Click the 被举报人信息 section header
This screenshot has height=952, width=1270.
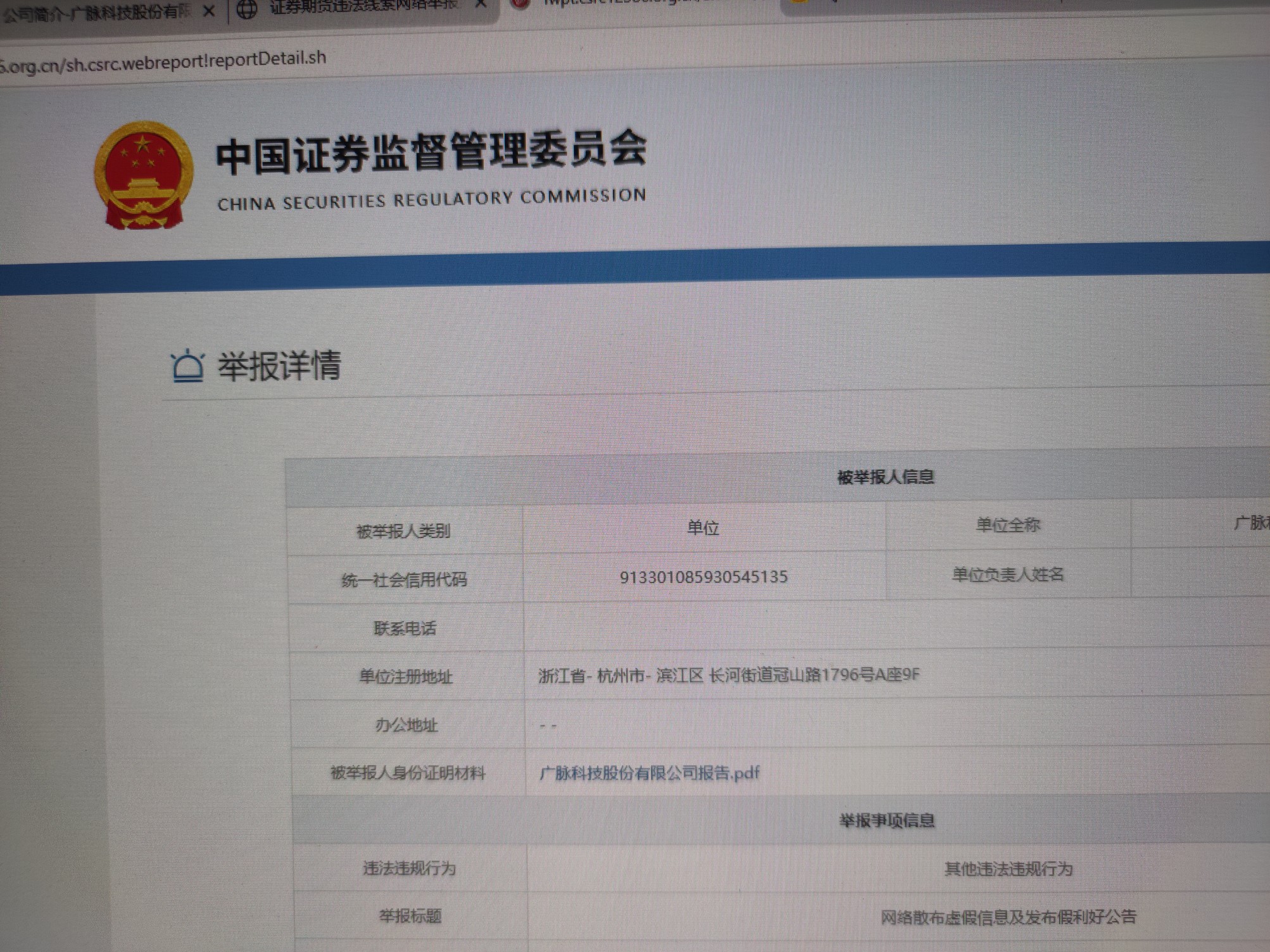coord(885,477)
